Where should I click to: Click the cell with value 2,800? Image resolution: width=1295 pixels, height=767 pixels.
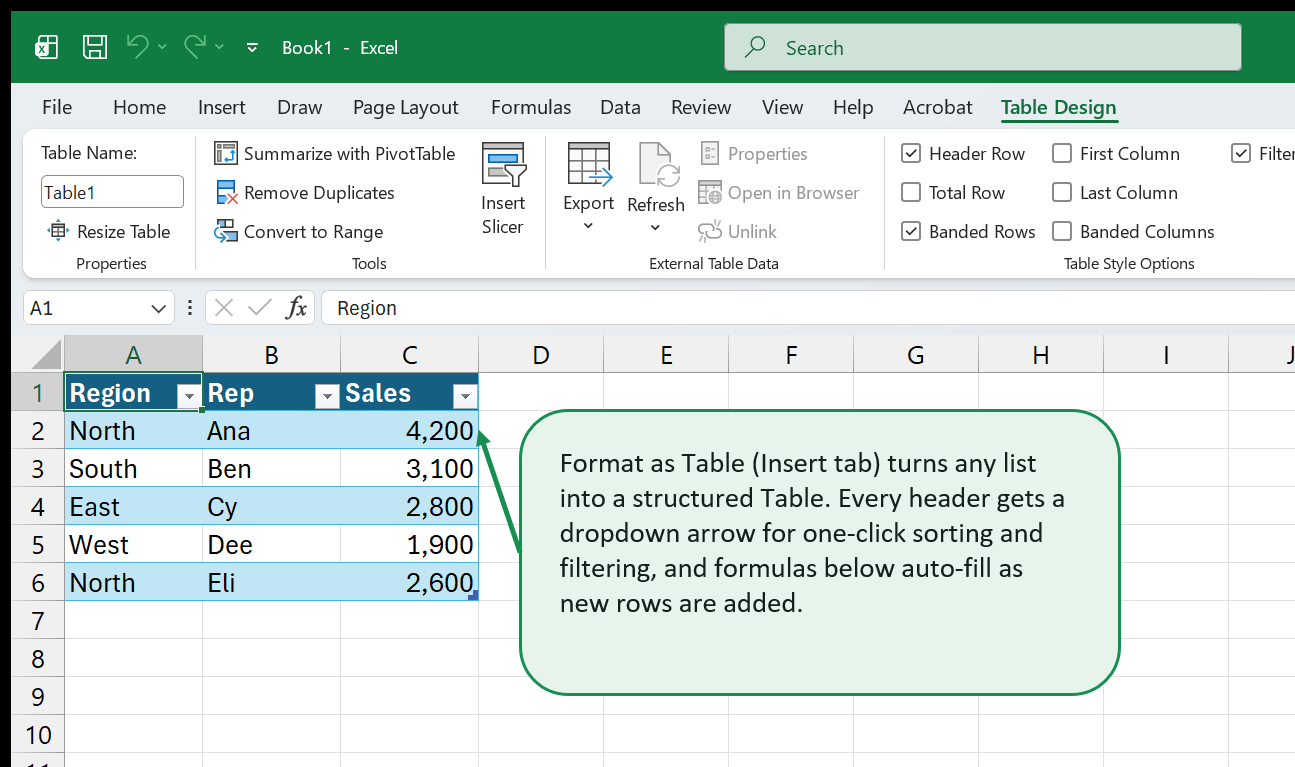click(x=409, y=506)
